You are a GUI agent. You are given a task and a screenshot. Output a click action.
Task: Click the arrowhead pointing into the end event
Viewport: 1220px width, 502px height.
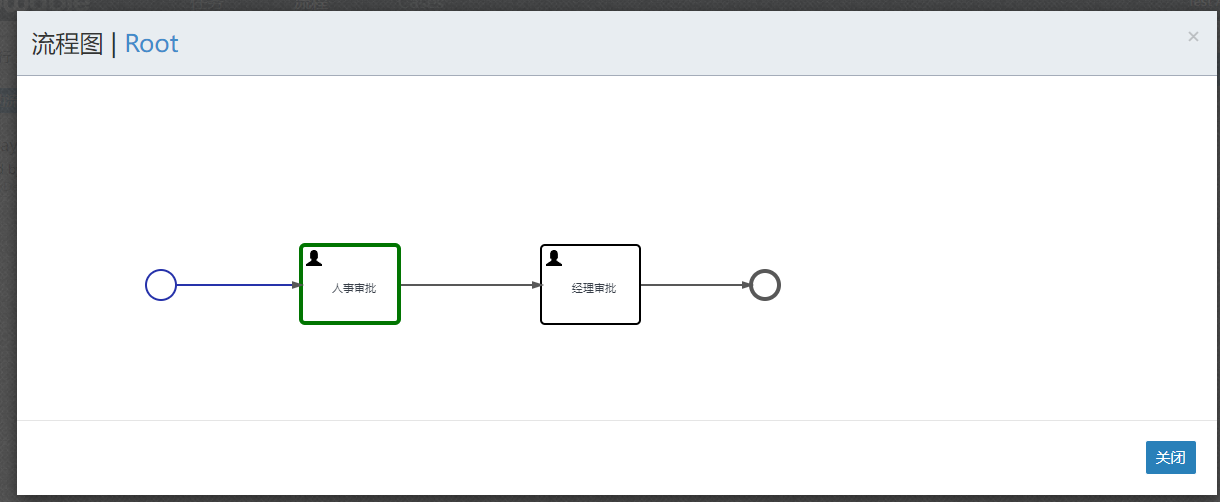click(x=746, y=285)
